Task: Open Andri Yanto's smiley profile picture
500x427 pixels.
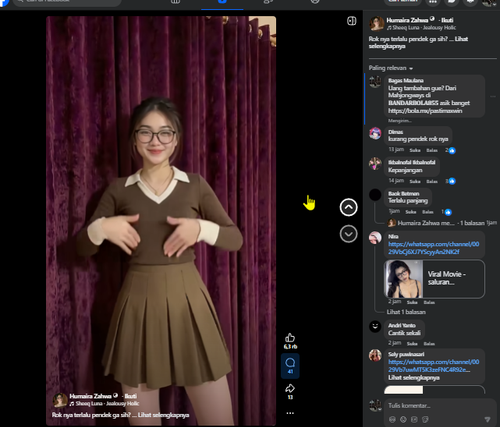Action: point(375,326)
